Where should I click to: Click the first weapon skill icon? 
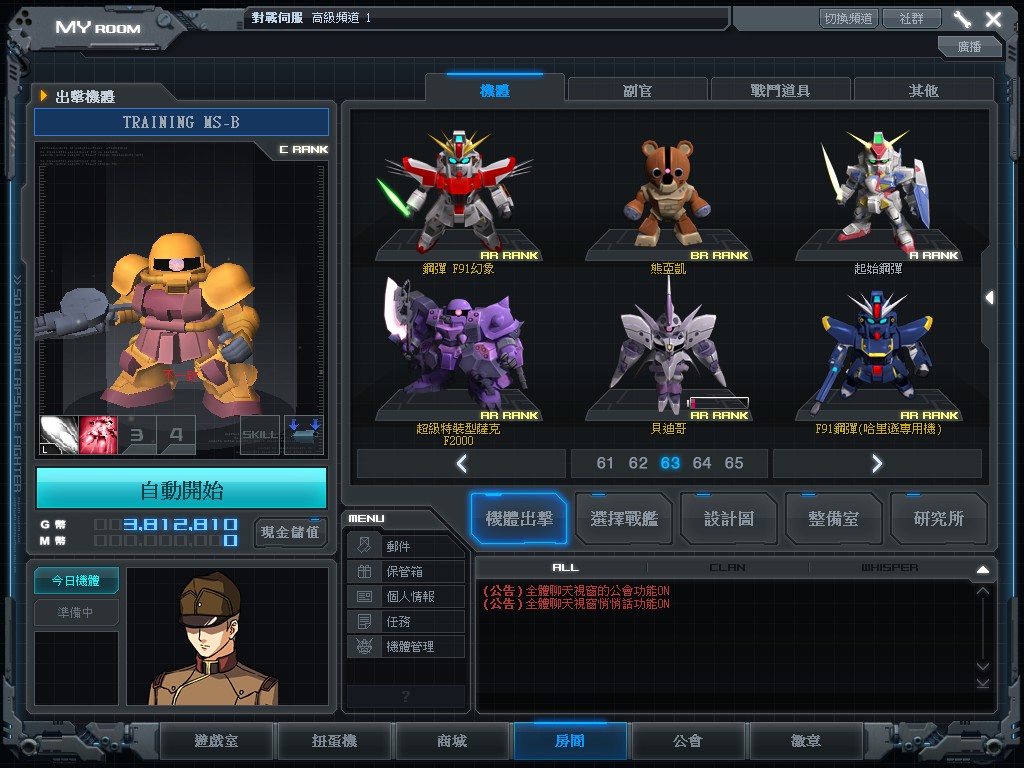[x=59, y=435]
